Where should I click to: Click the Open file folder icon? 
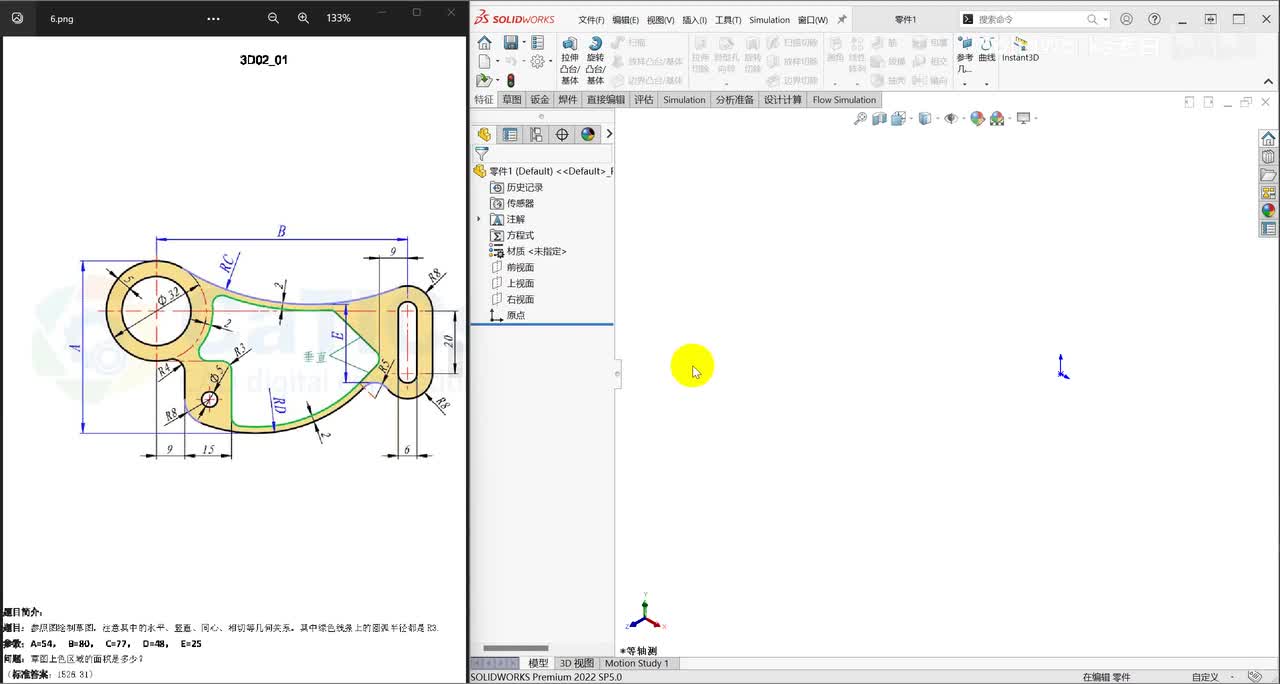[484, 80]
